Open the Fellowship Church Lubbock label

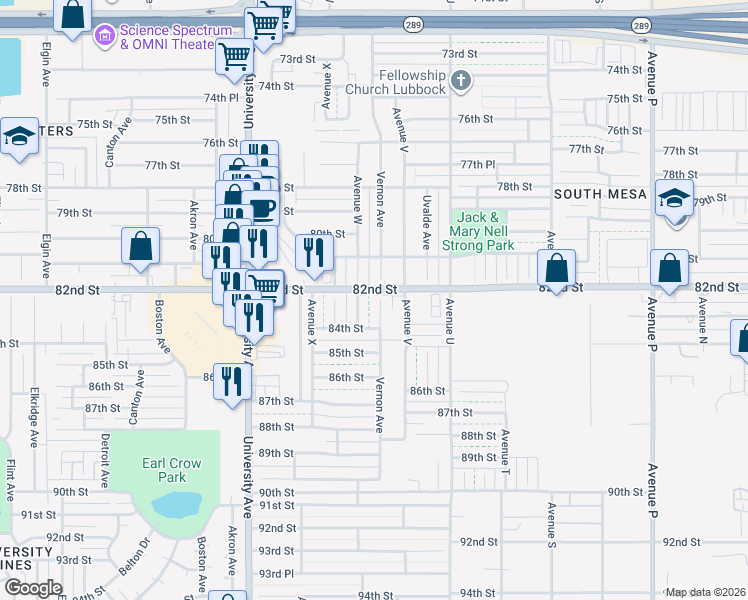tap(395, 82)
